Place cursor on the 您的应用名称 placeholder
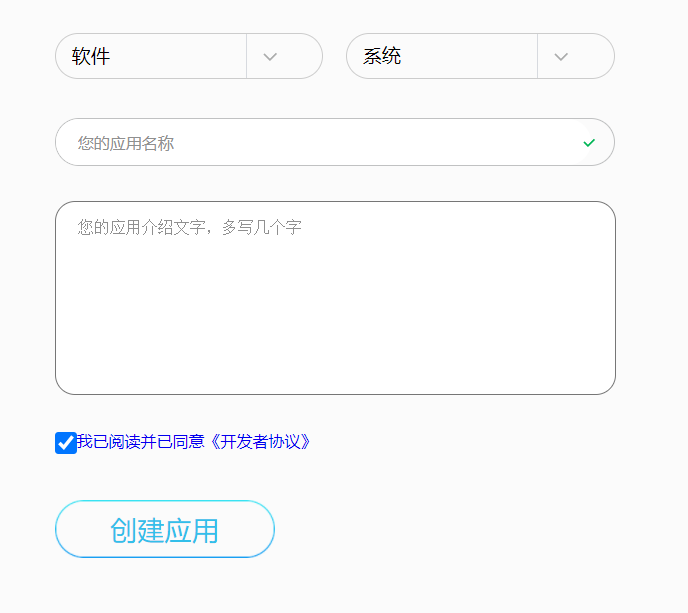Viewport: 688px width, 613px height. [126, 144]
